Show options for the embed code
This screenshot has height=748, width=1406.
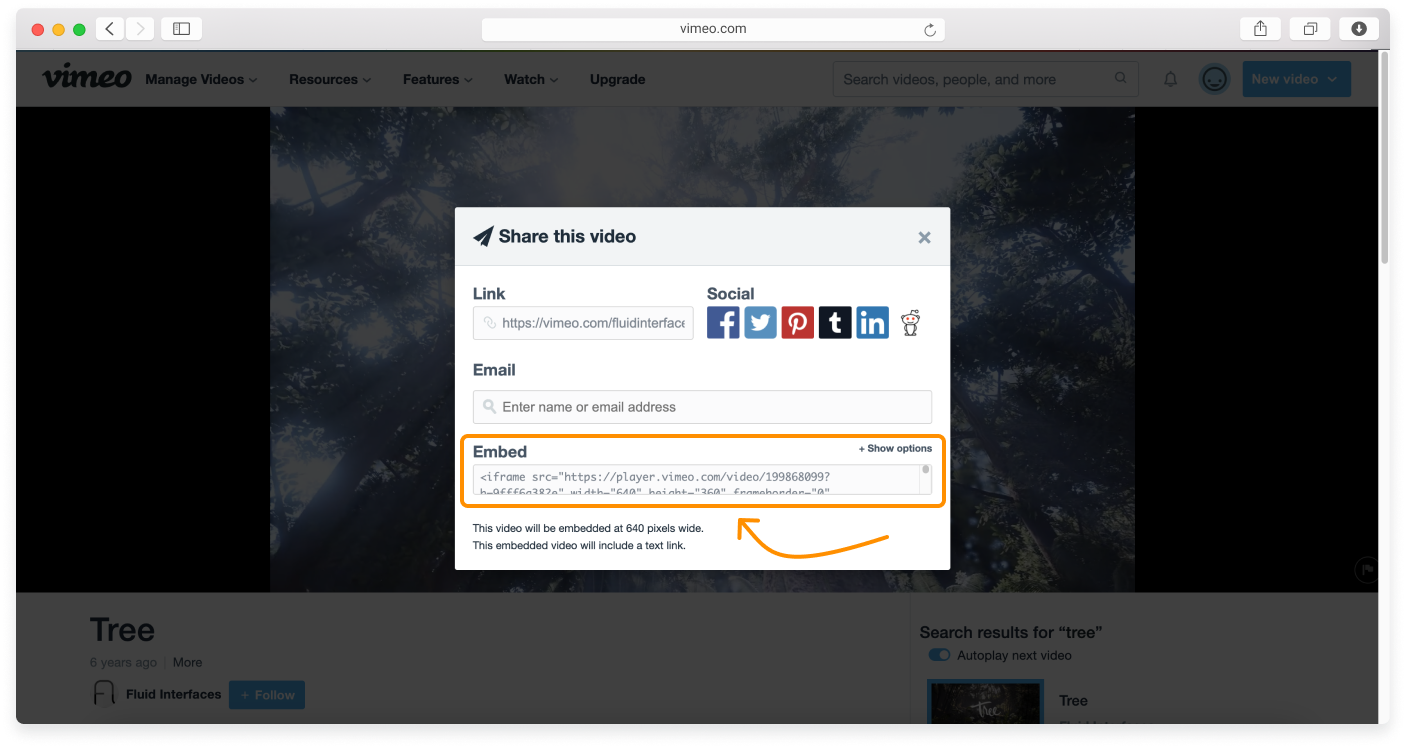click(x=895, y=448)
